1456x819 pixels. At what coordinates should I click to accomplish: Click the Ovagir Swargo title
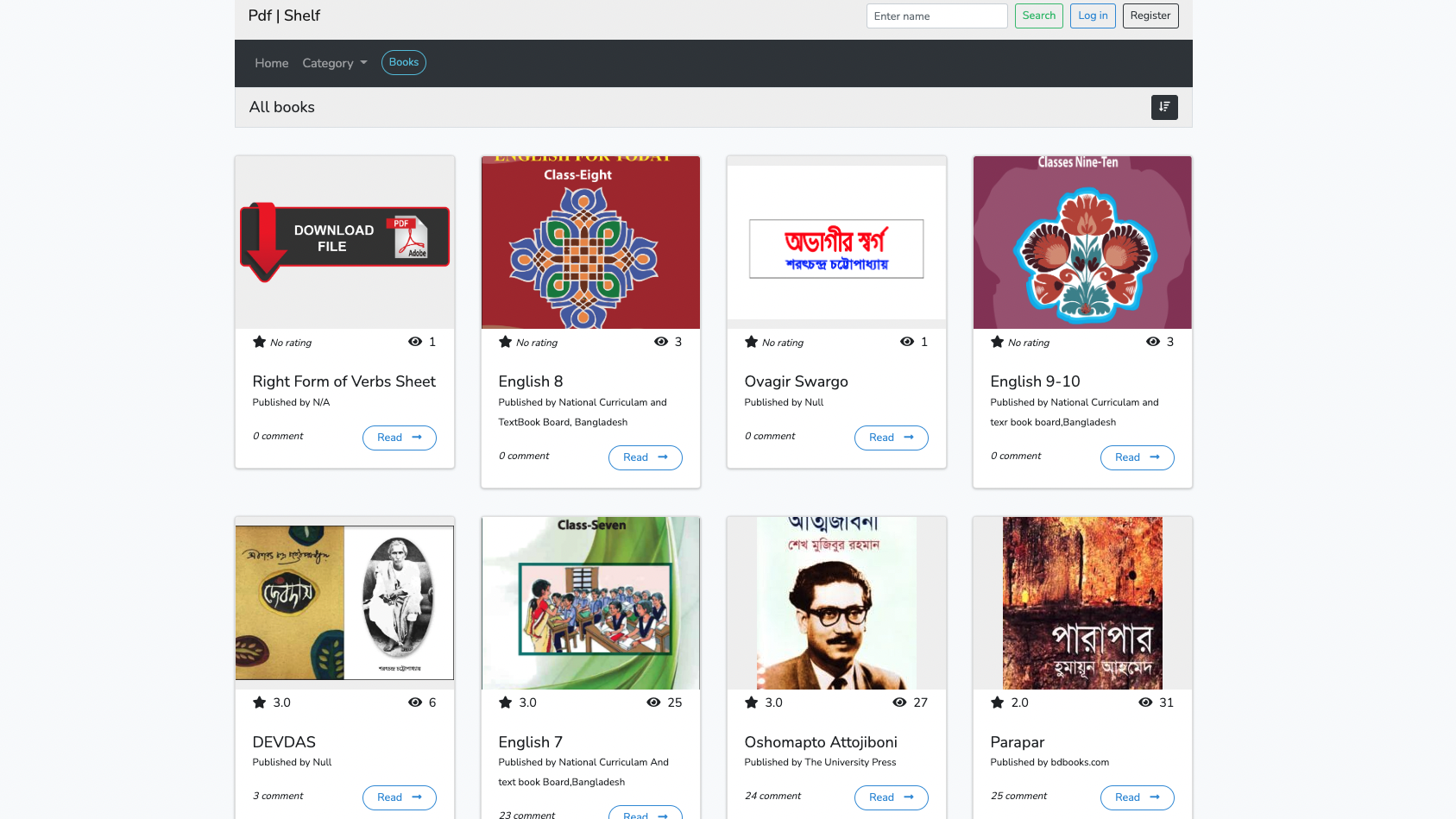pyautogui.click(x=796, y=381)
